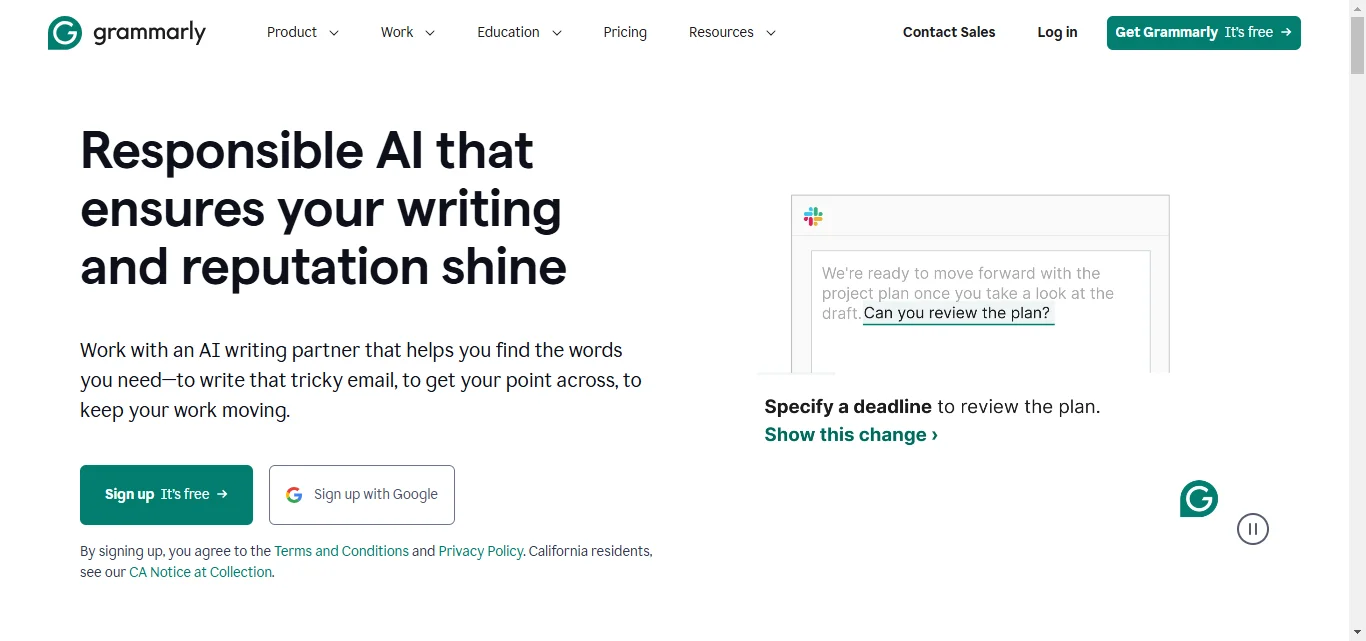Screen dimensions: 1366x641
Task: Select Contact Sales in the navigation
Action: pyautogui.click(x=948, y=32)
